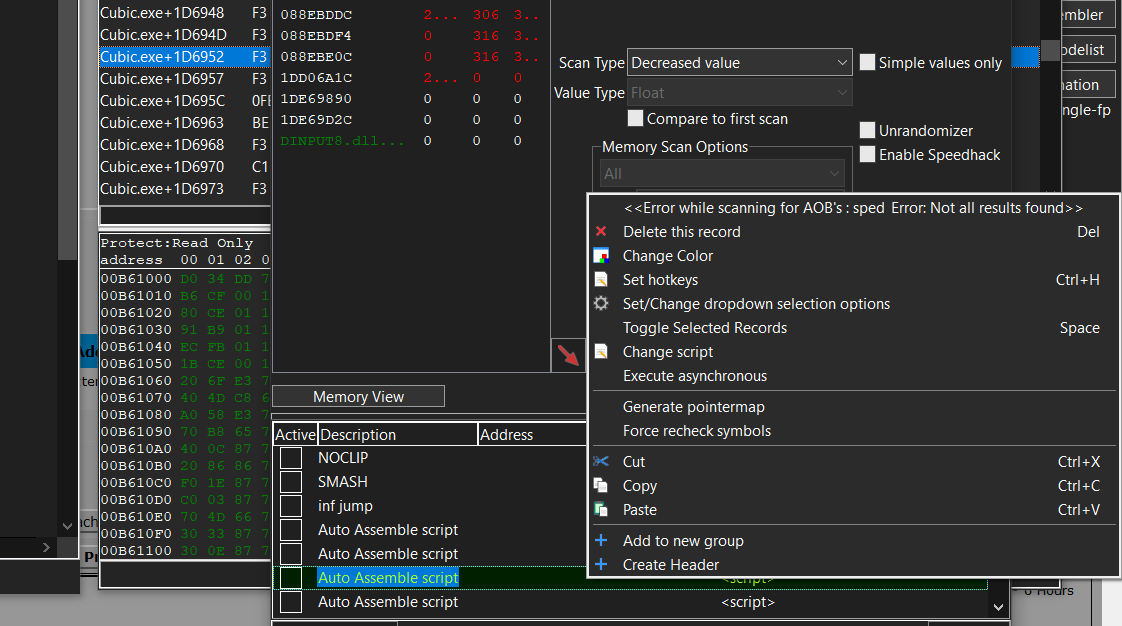Click the gear icon for dropdown selection options
The width and height of the screenshot is (1122, 626).
(x=600, y=303)
